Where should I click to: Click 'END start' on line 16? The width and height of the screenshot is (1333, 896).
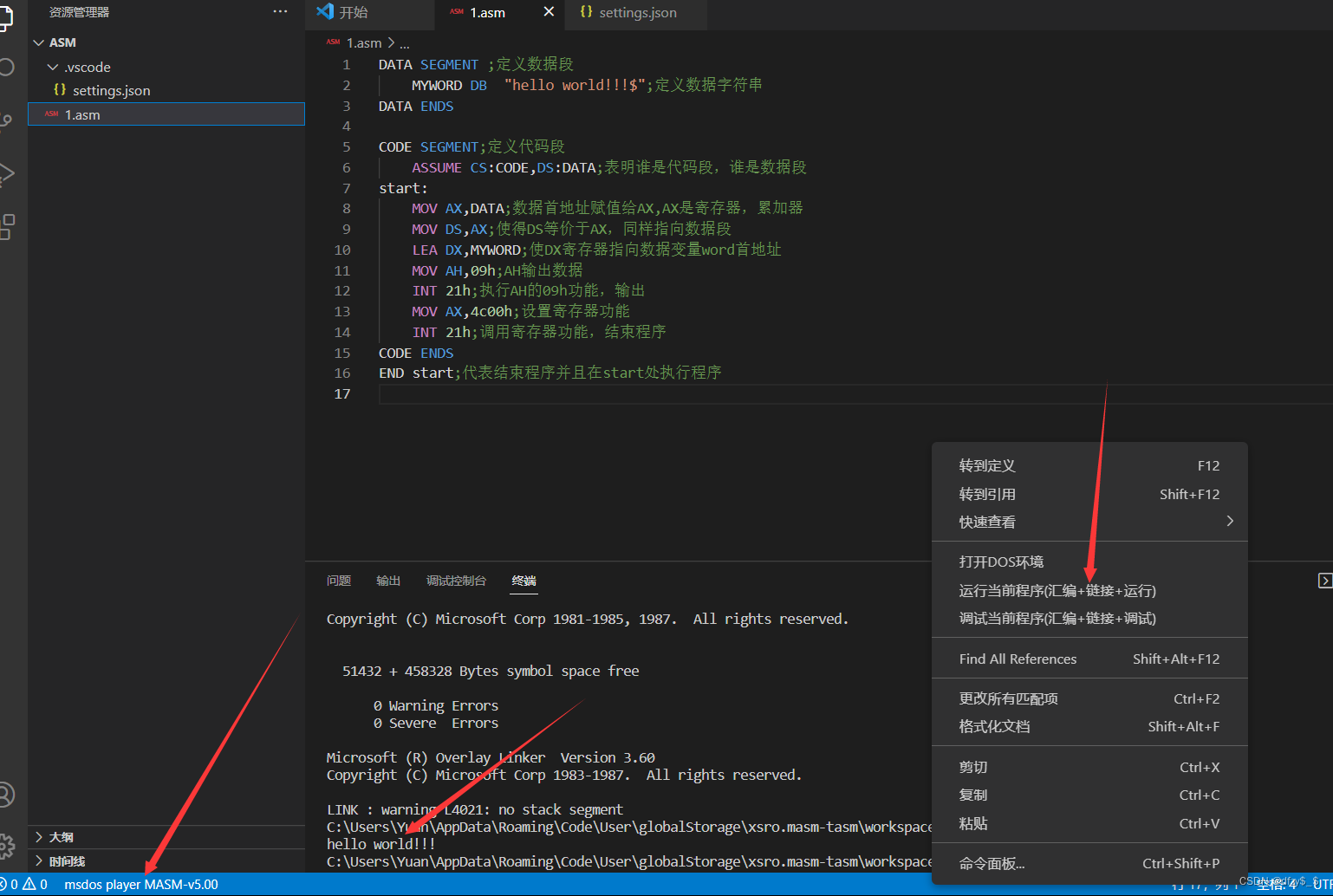click(x=416, y=373)
